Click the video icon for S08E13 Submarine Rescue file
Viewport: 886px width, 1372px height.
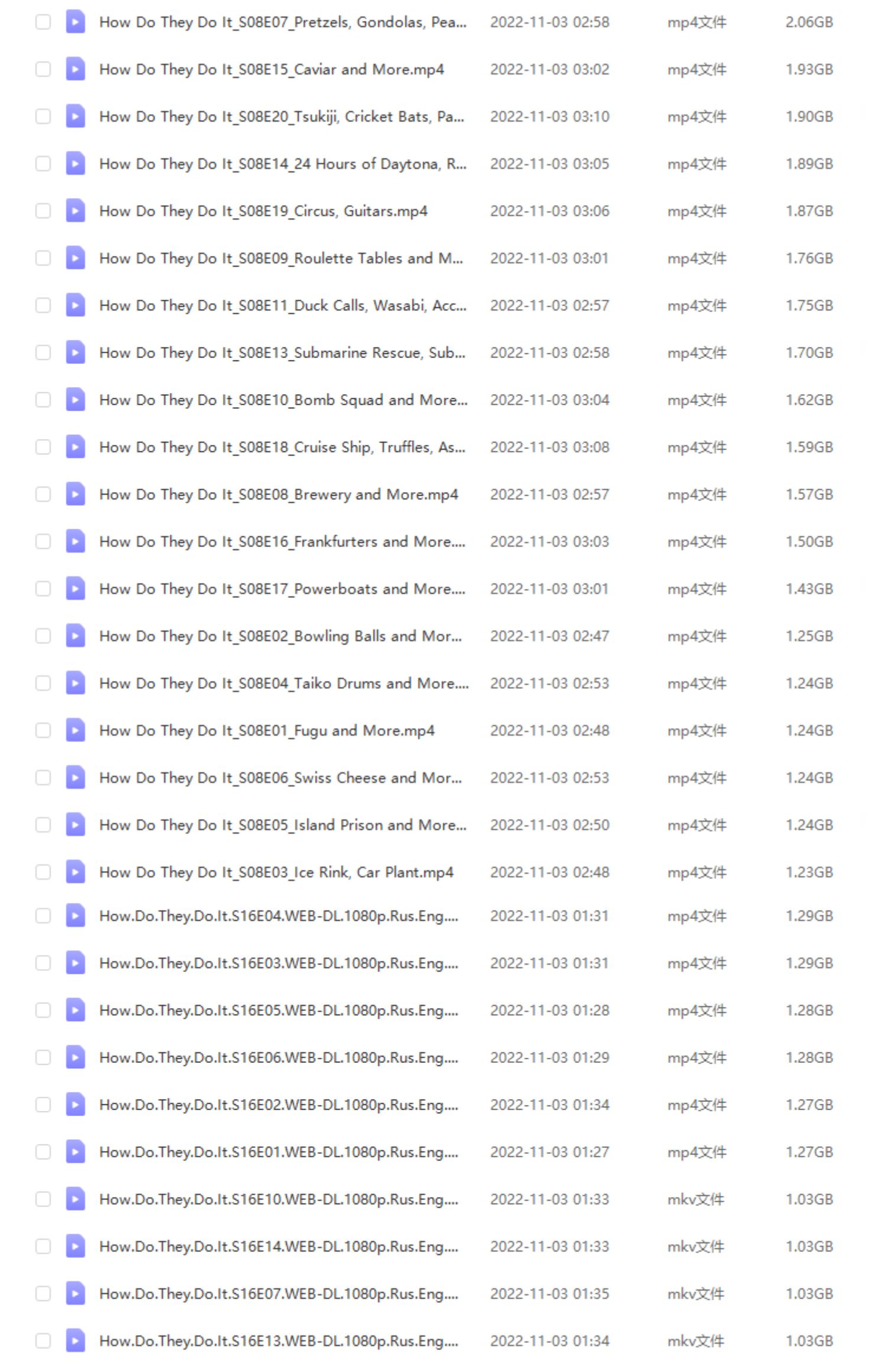click(75, 353)
